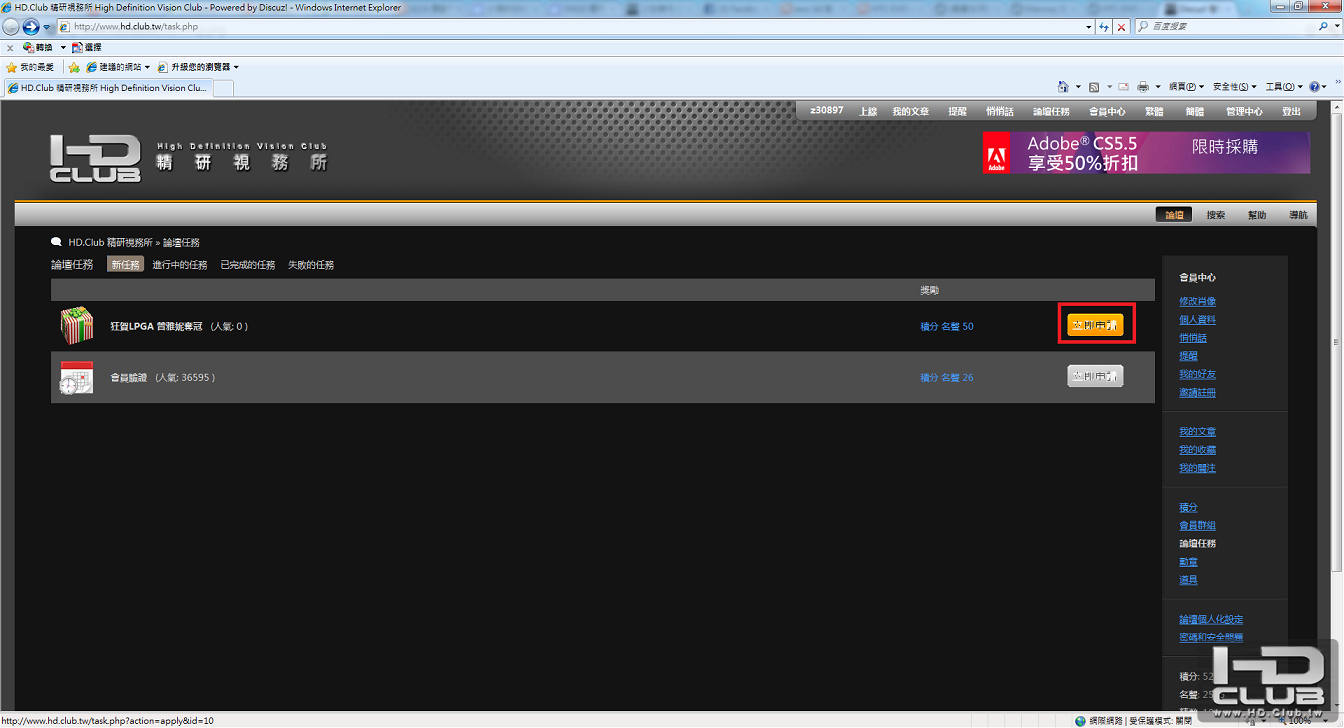Viewport: 1344px width, 728px height.
Task: Open recent pages dropdown beside forward arrow
Action: (45, 27)
